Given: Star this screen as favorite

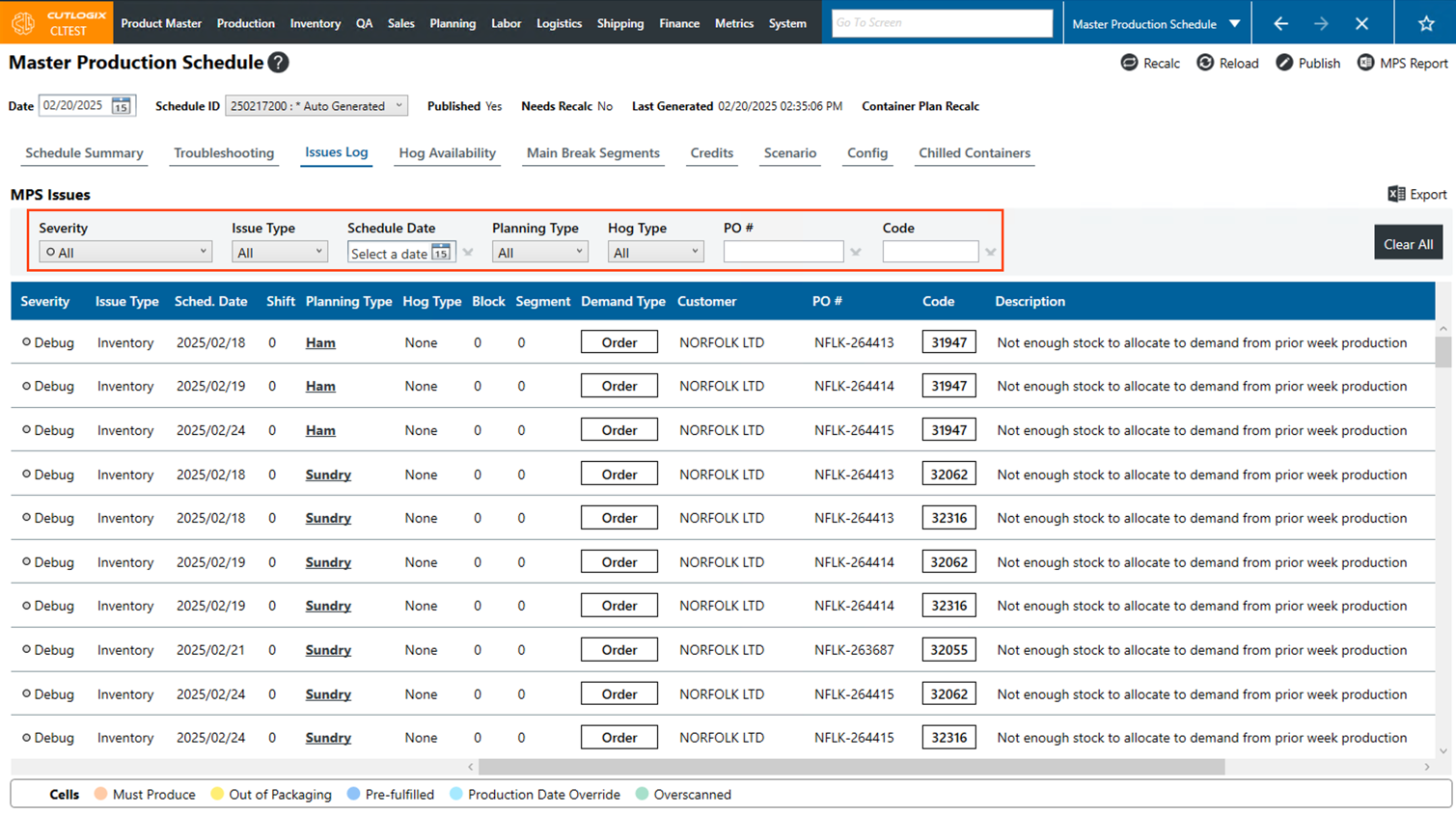Looking at the screenshot, I should tap(1425, 23).
